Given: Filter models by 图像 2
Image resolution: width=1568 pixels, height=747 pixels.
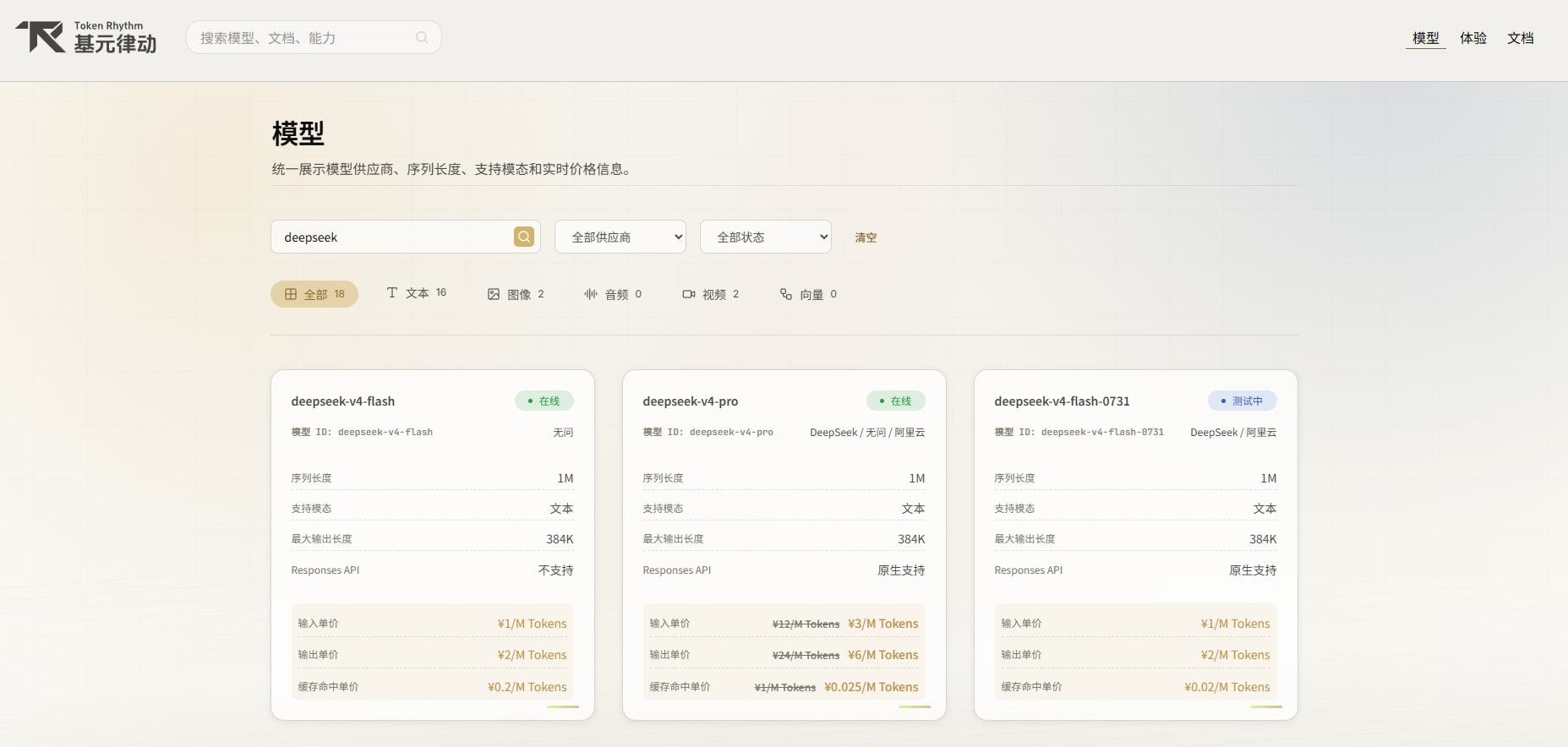Looking at the screenshot, I should [516, 294].
